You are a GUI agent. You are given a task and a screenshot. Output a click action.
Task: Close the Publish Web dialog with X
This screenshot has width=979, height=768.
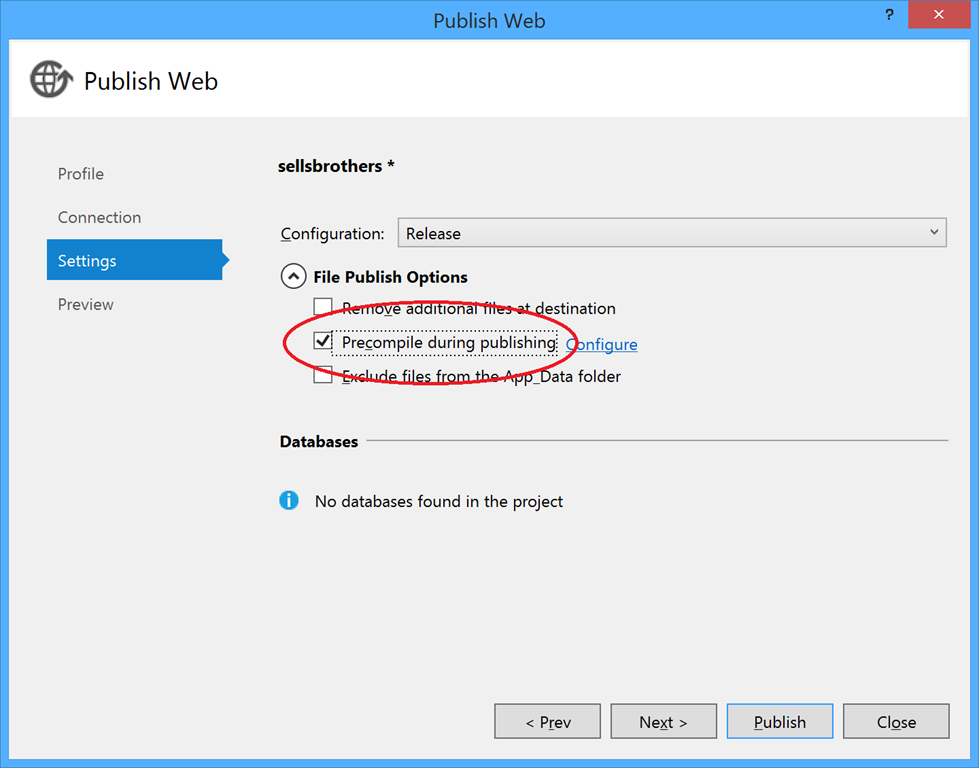(938, 15)
